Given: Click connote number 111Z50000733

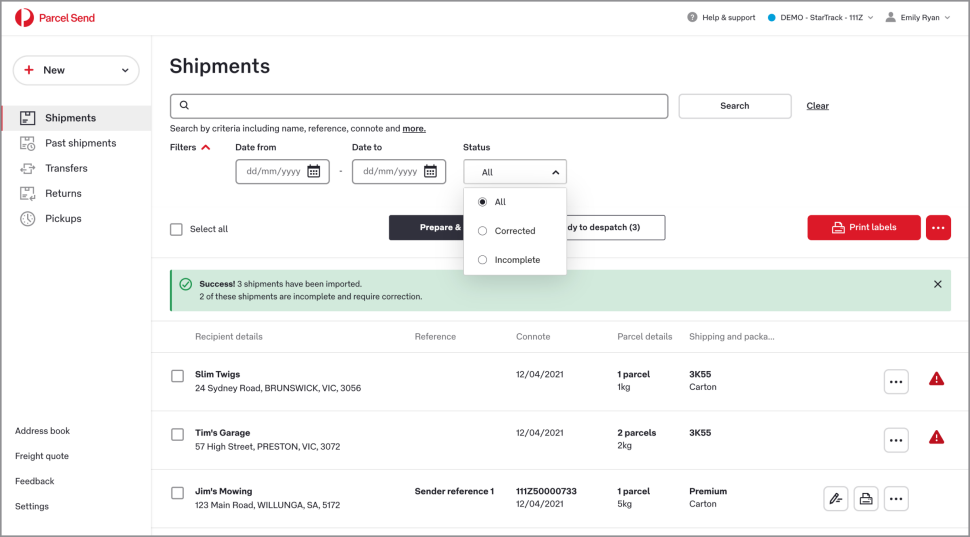Looking at the screenshot, I should click(x=546, y=491).
